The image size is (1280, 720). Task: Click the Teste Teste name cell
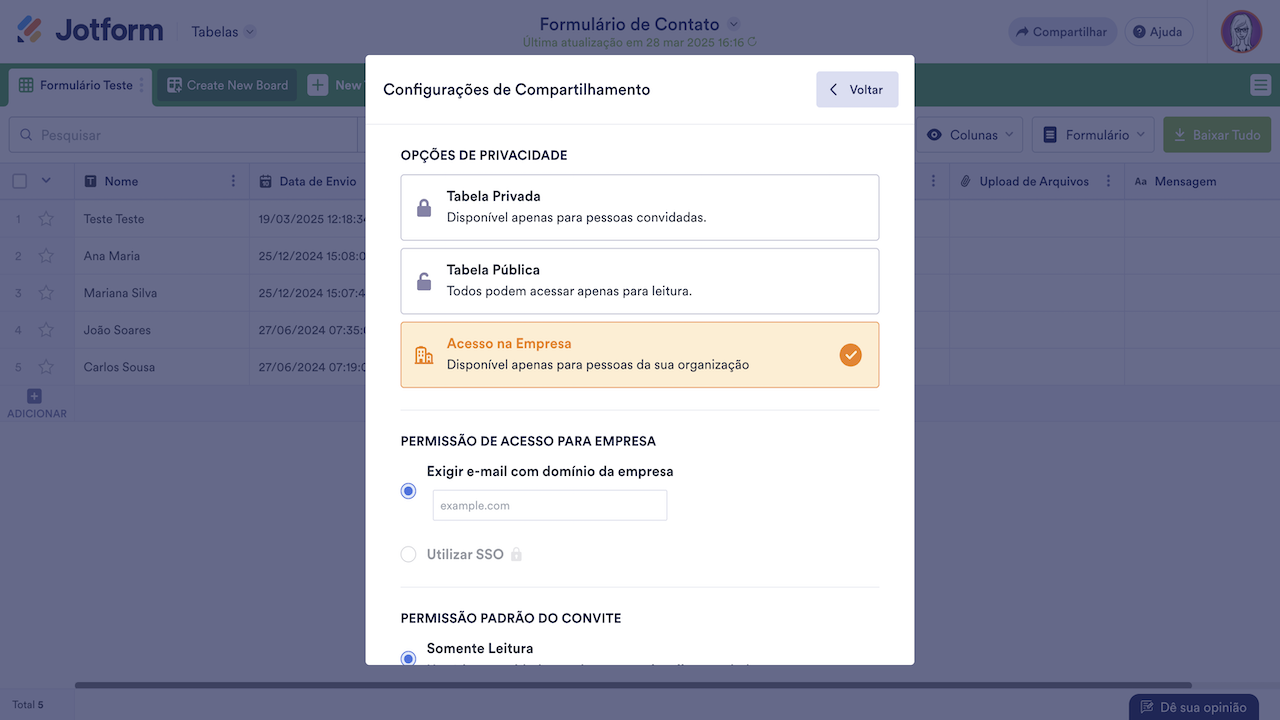162,219
